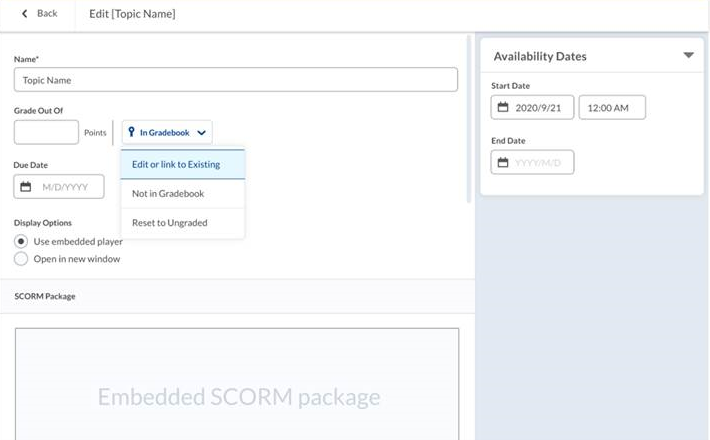Click the 2020/9/21 start date field
This screenshot has height=440, width=710.
pyautogui.click(x=532, y=107)
